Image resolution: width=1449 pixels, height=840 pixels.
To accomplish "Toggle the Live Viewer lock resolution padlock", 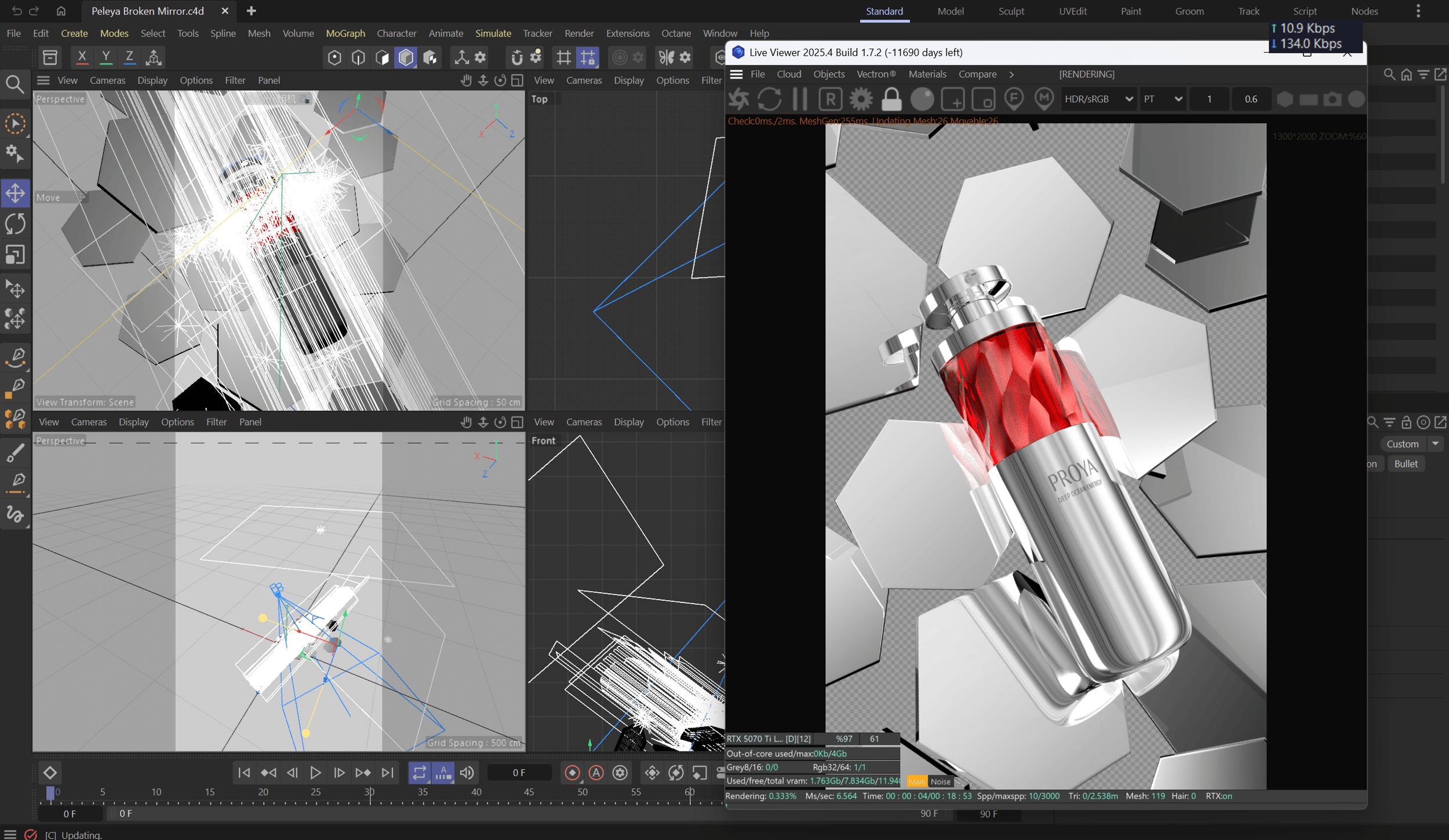I will pos(891,99).
